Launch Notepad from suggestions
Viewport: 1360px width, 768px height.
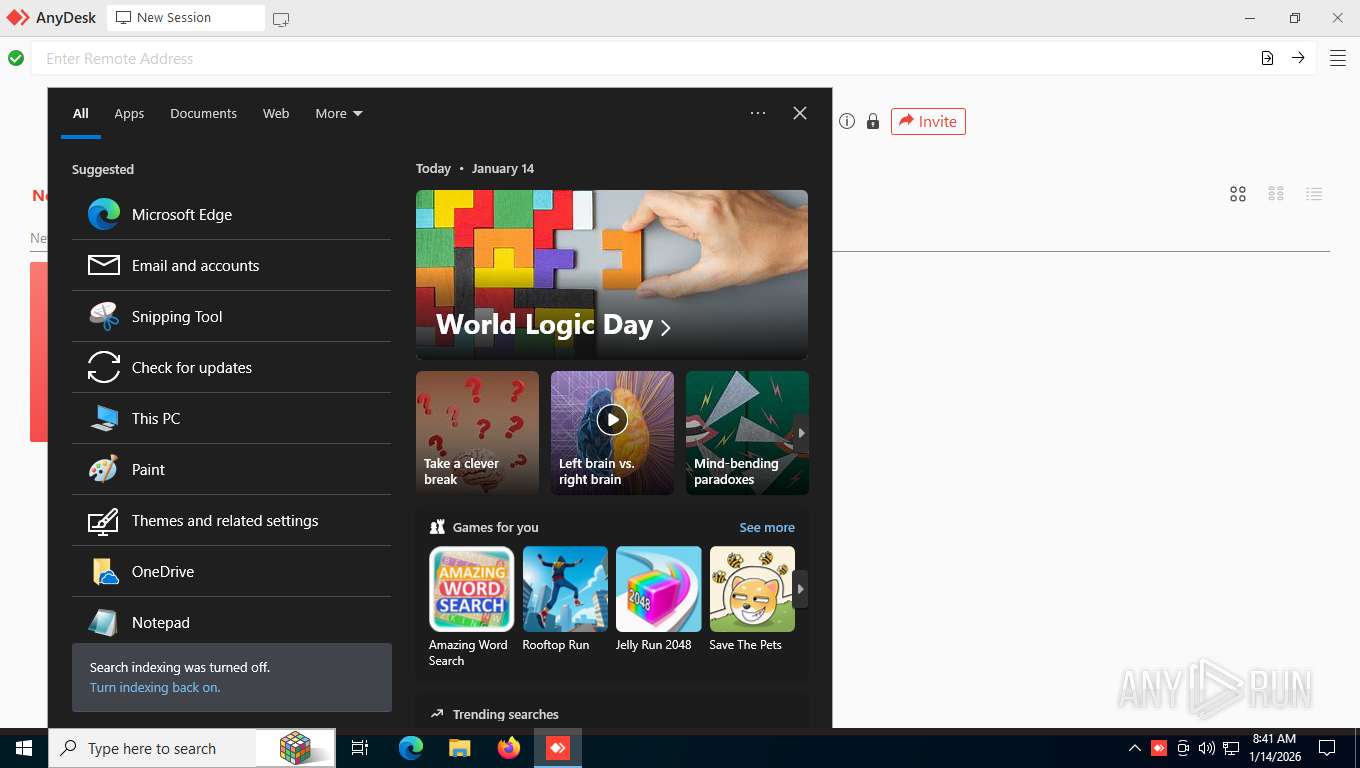pos(231,620)
